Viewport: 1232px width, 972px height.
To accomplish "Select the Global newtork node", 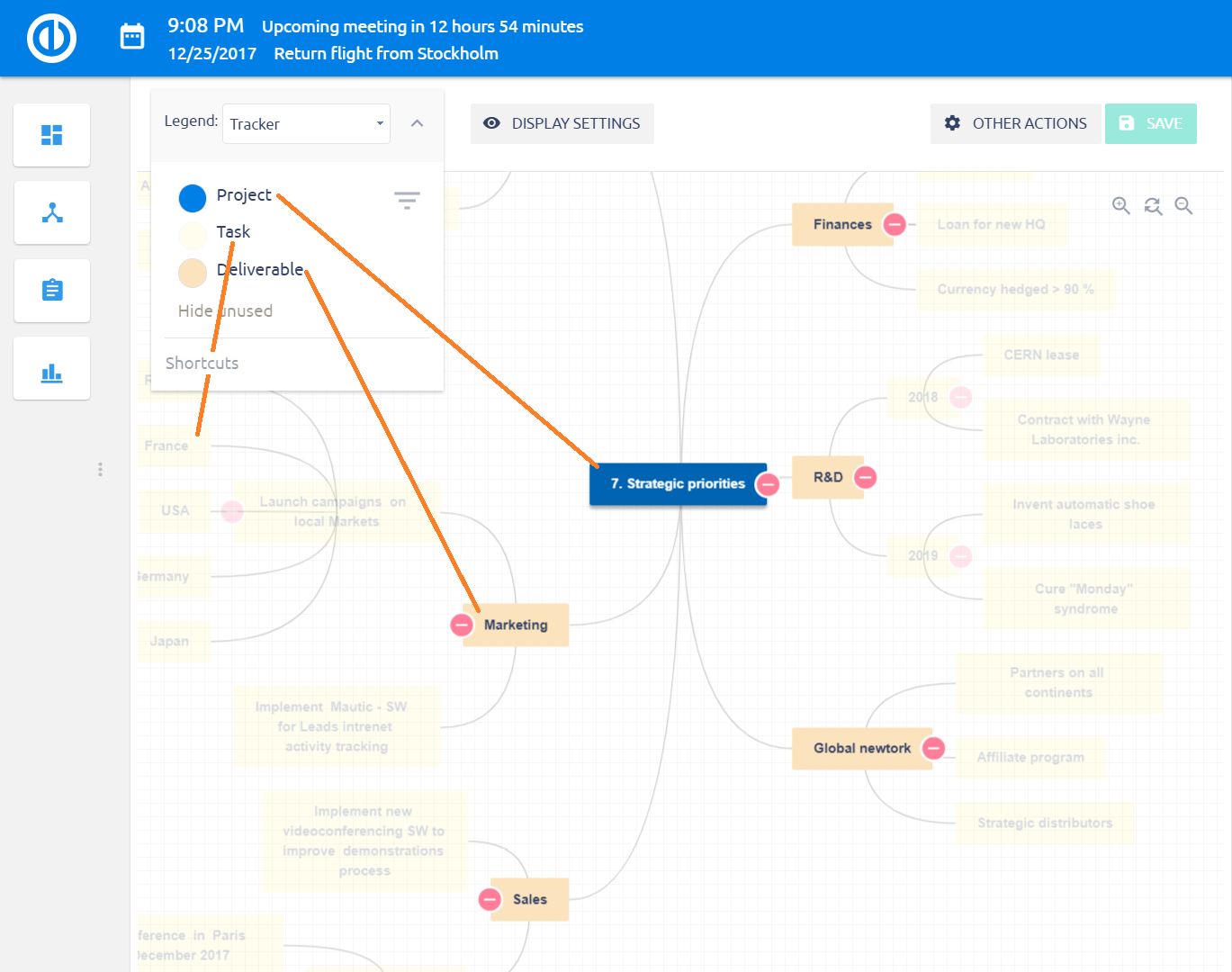I will [x=862, y=748].
